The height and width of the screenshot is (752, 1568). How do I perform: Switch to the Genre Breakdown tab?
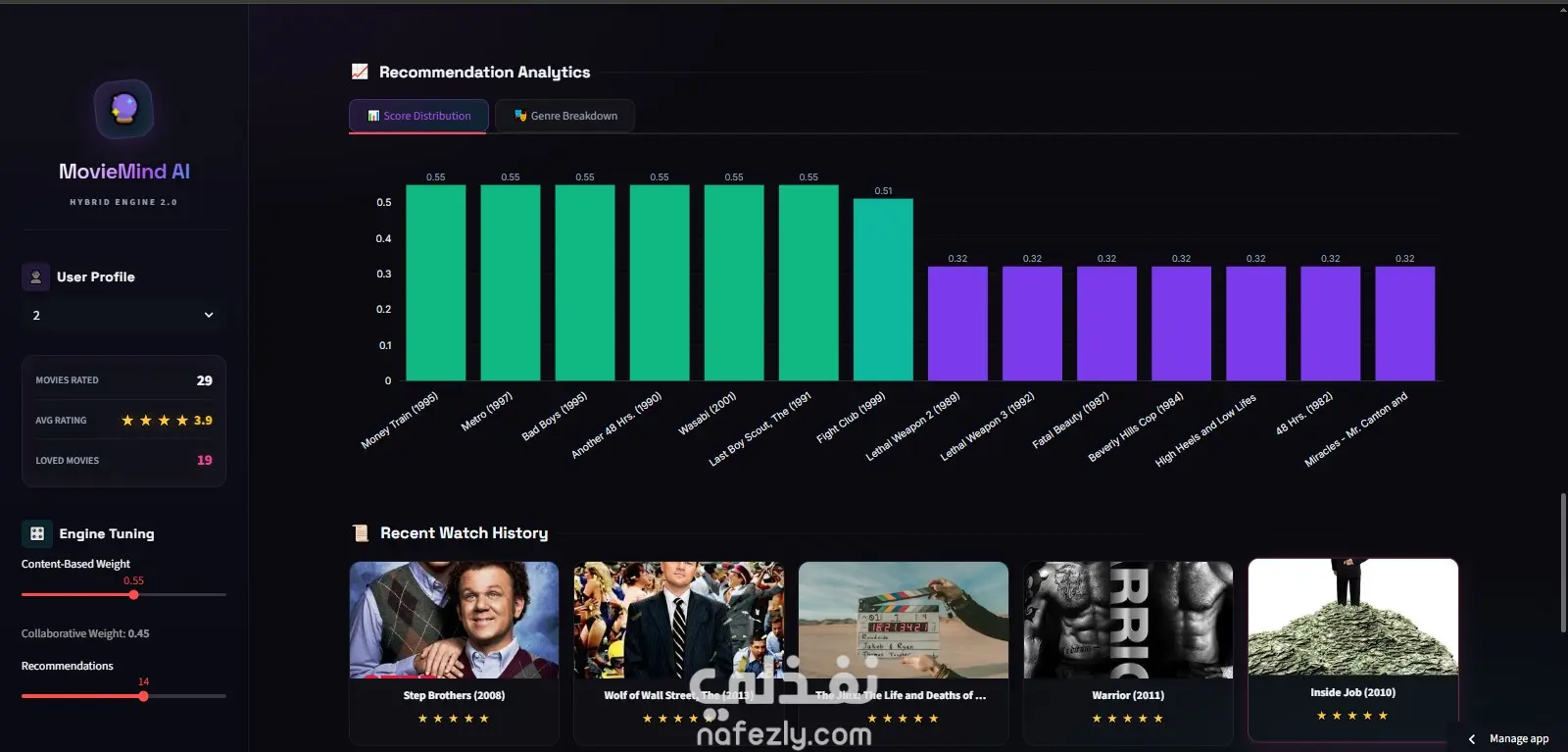tap(564, 116)
